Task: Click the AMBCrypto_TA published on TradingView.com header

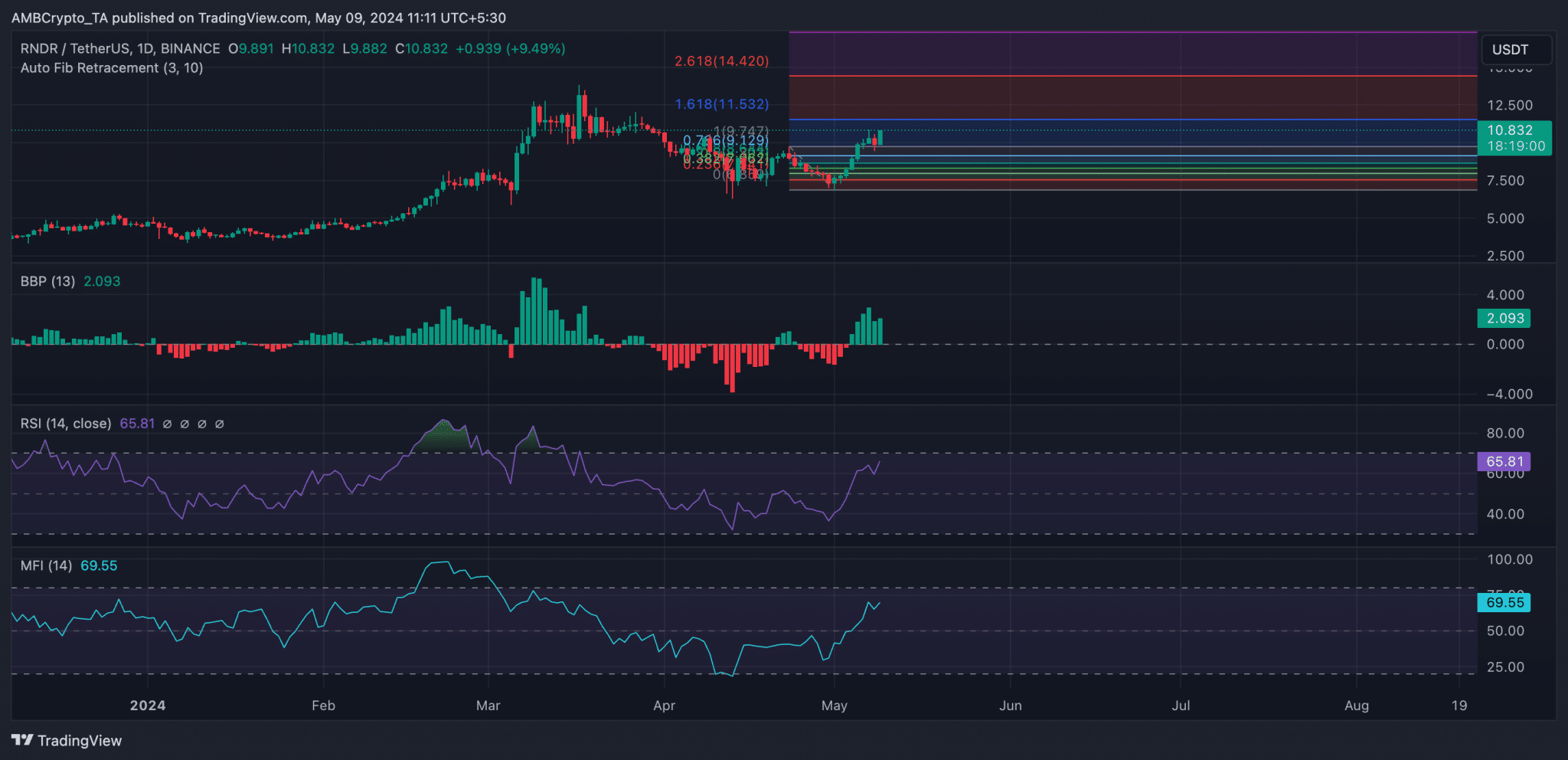Action: 259,18
